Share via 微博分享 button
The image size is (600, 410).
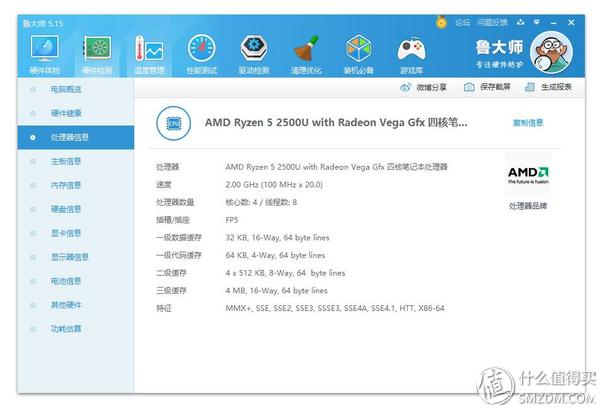click(x=424, y=87)
